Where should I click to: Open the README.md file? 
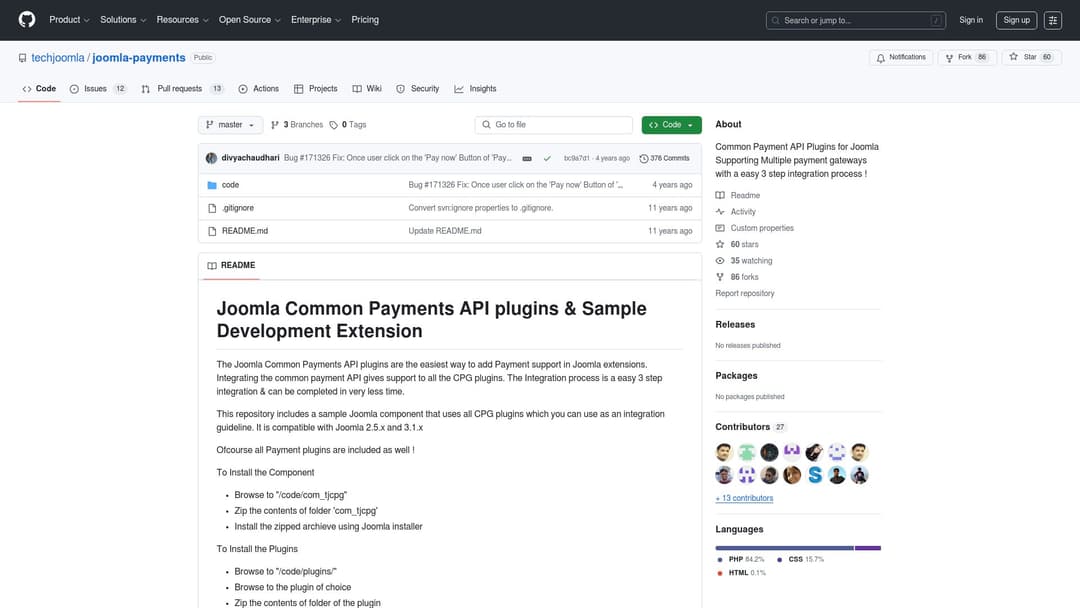click(245, 231)
